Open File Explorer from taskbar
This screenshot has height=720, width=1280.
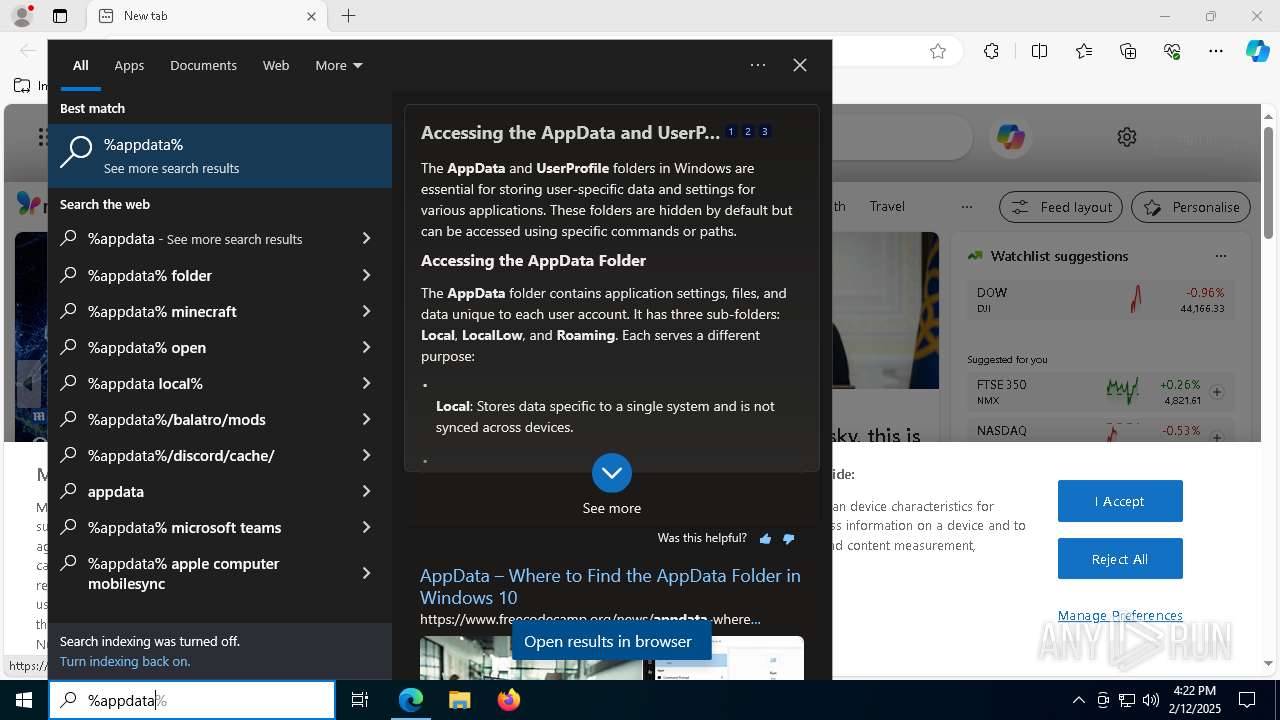[459, 700]
